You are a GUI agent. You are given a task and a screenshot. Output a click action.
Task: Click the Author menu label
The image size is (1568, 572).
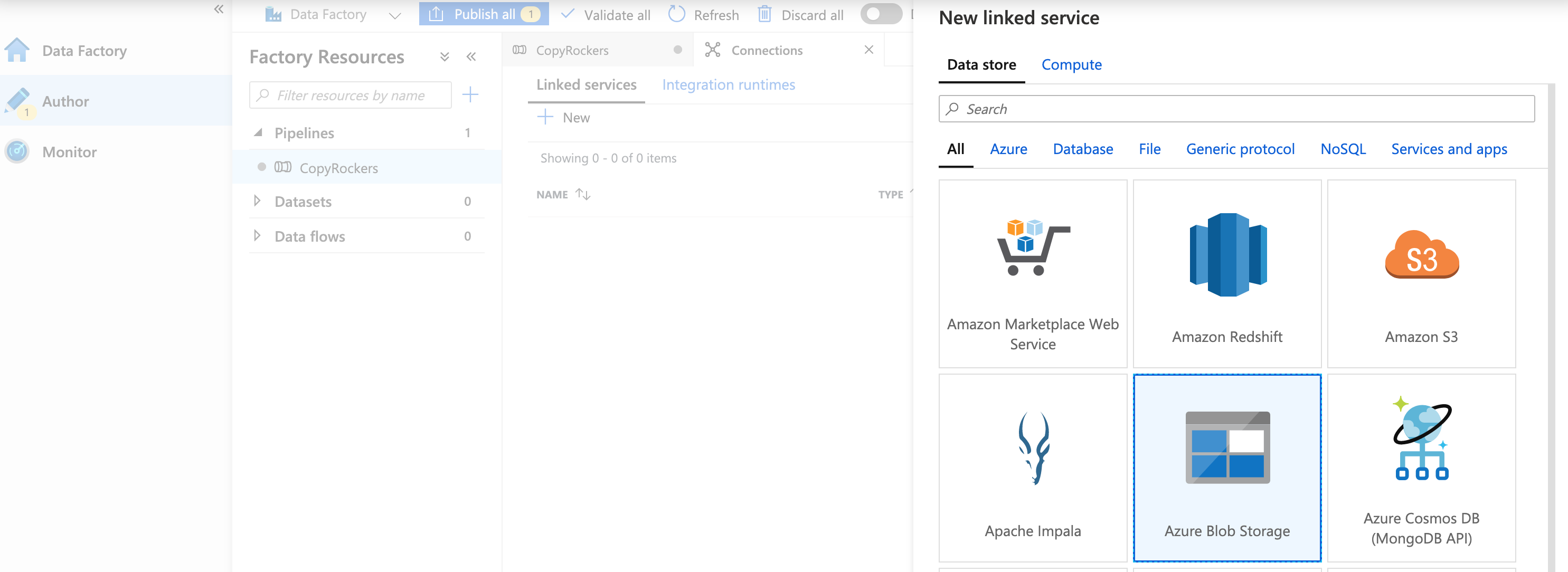(66, 101)
